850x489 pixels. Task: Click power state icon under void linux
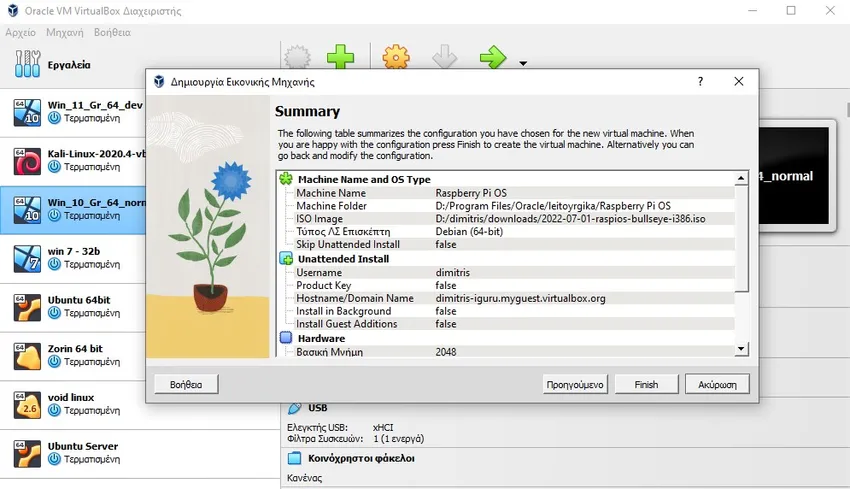[54, 410]
